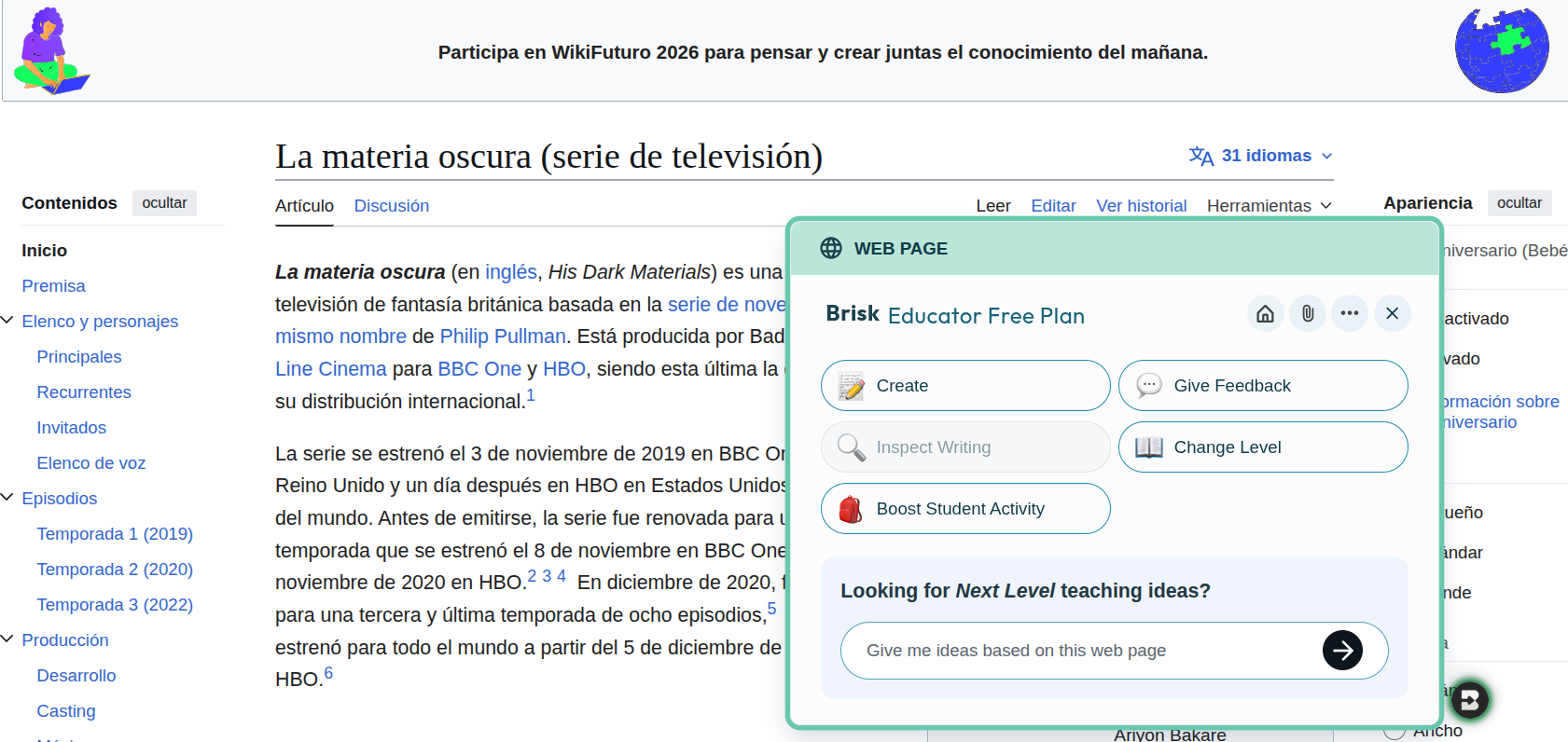Click the Change Level button
The height and width of the screenshot is (742, 1568).
pos(1263,447)
